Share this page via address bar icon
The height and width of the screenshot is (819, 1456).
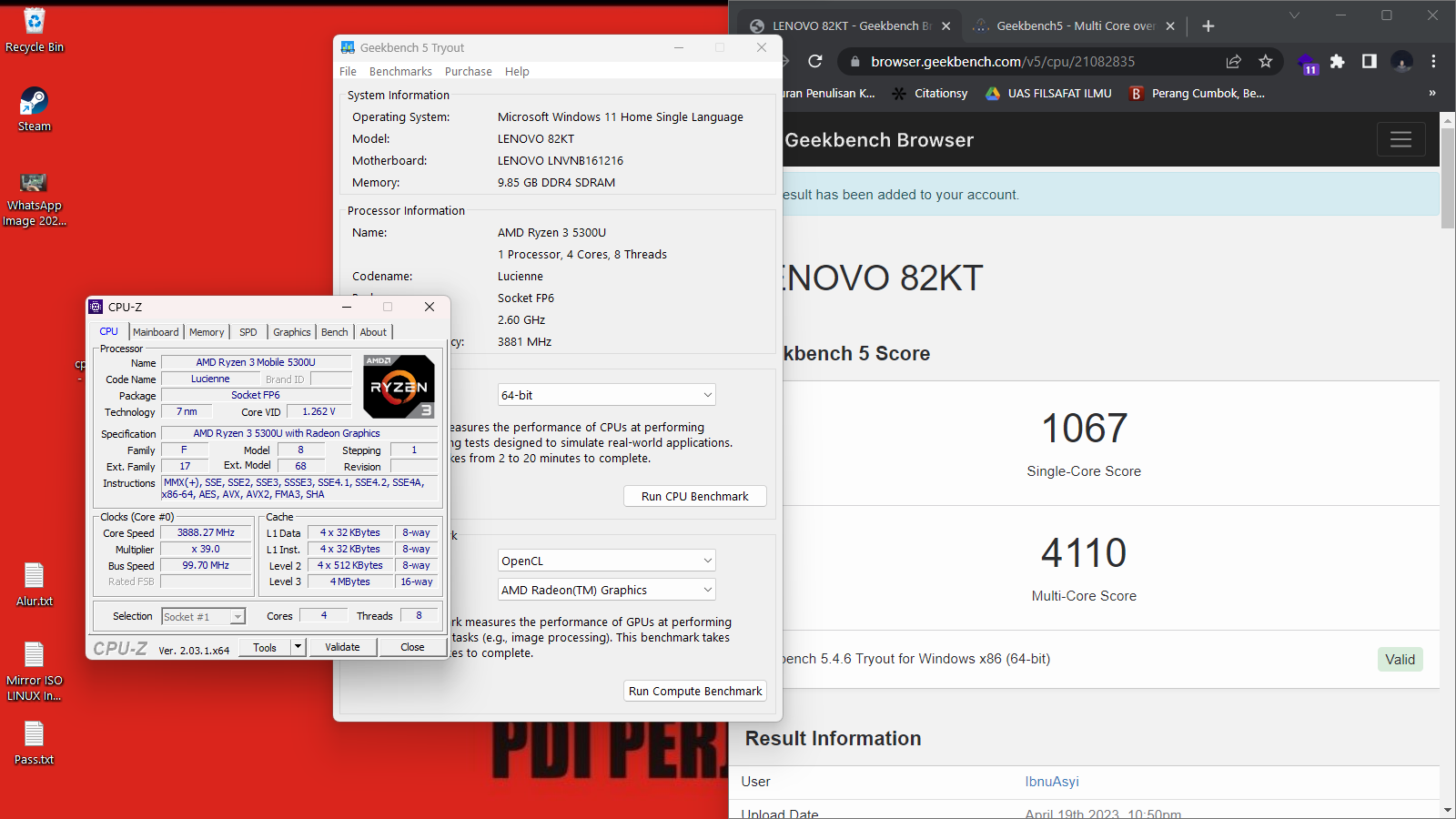[1234, 61]
